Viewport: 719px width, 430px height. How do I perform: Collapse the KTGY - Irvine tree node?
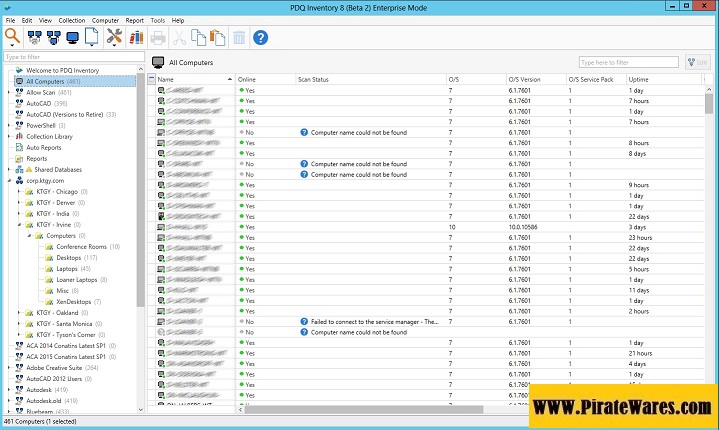[20, 225]
